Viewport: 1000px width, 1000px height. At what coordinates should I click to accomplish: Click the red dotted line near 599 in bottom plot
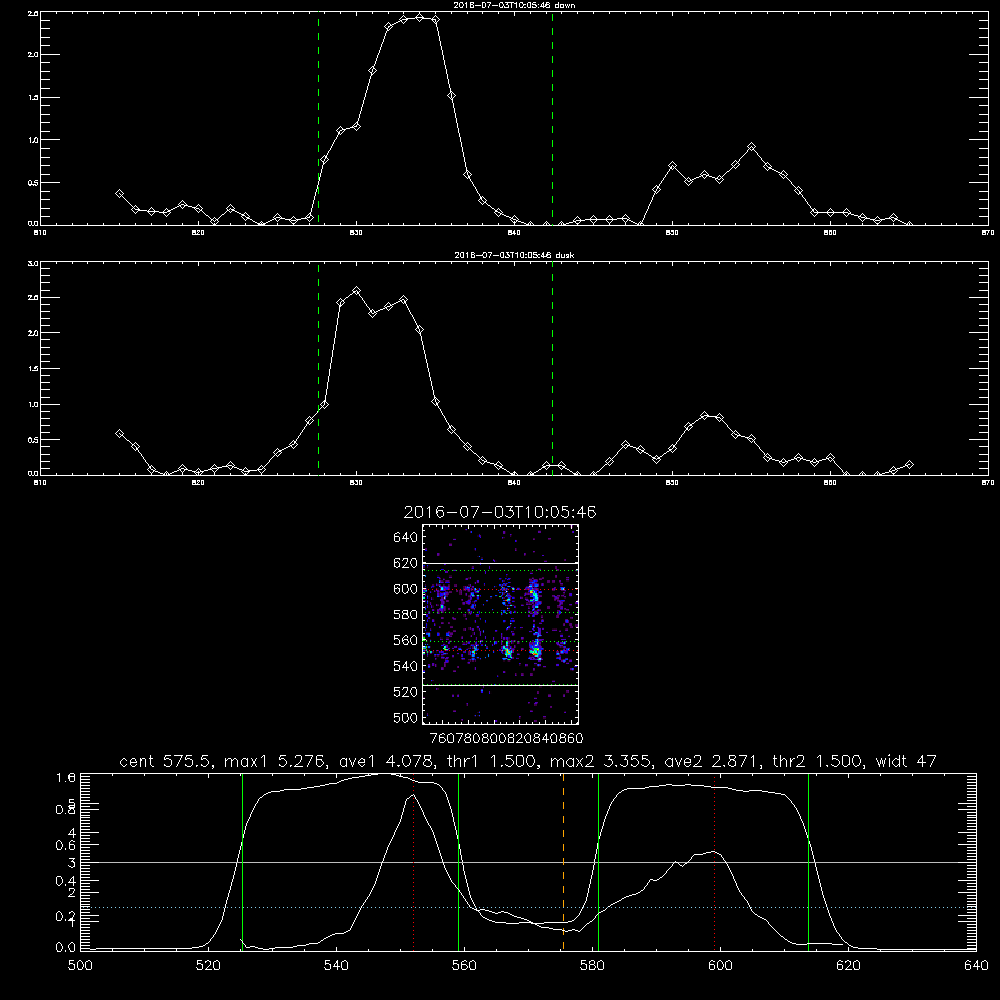click(714, 862)
